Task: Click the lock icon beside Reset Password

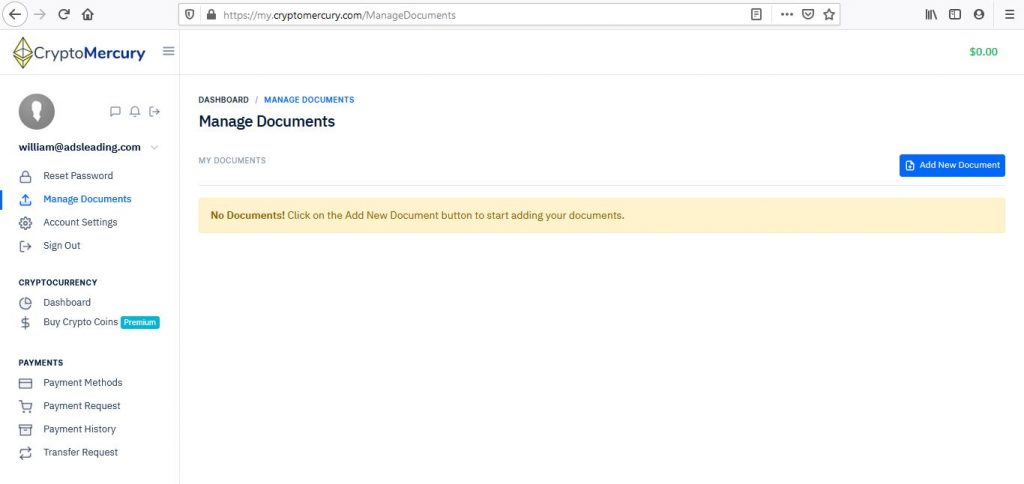Action: click(25, 176)
